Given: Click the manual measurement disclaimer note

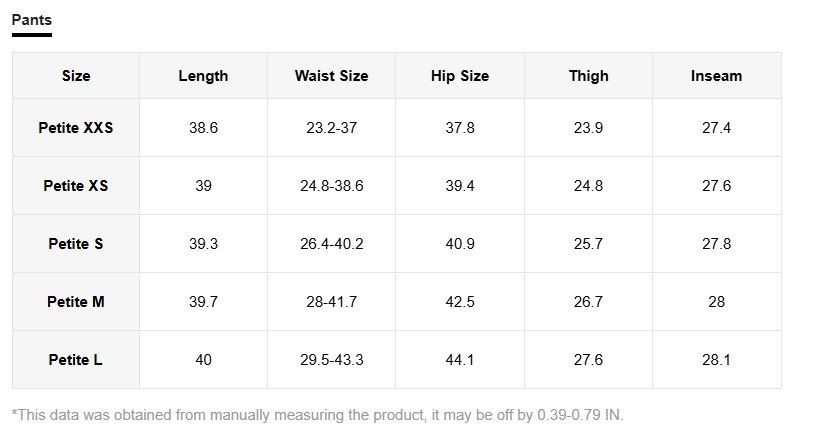Looking at the screenshot, I should pos(318,414).
